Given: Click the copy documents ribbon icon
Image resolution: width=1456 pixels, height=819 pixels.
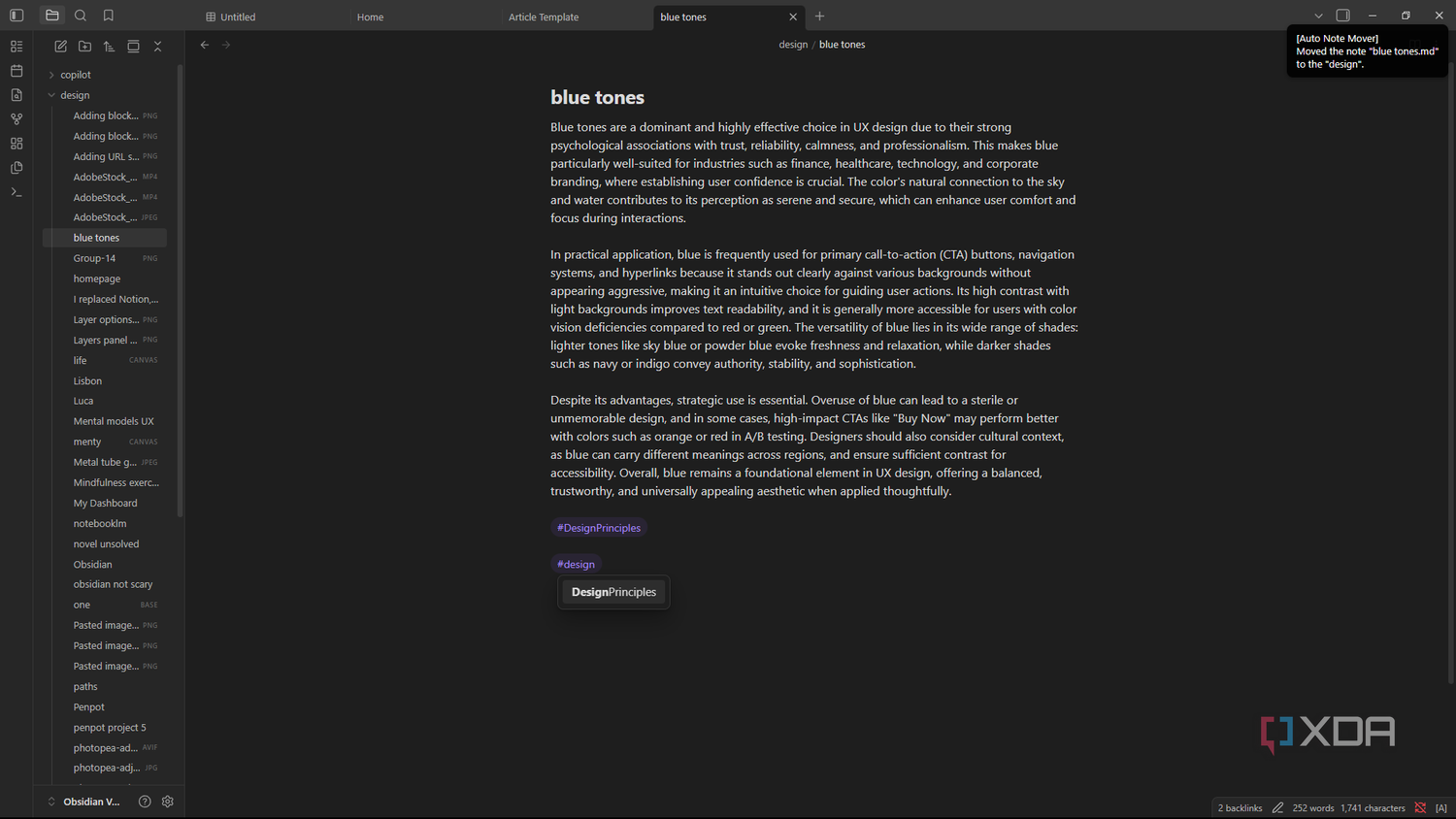Looking at the screenshot, I should [x=17, y=168].
